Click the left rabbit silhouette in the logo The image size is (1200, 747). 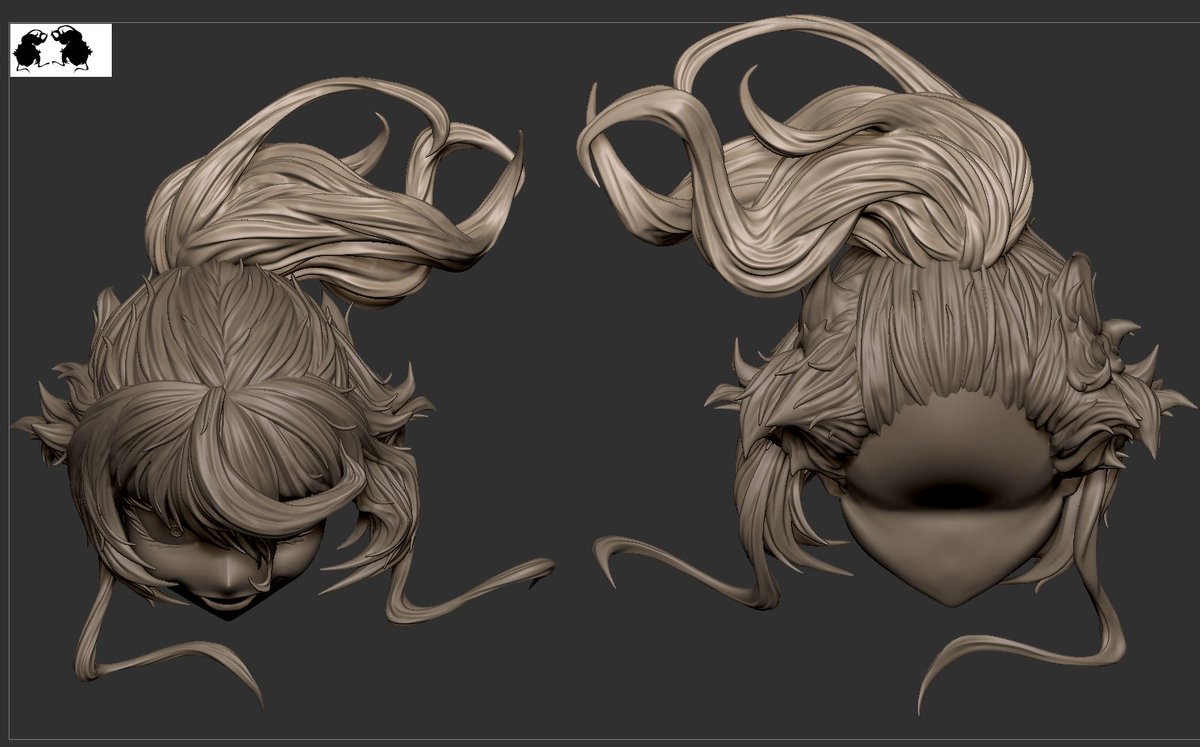(30, 45)
